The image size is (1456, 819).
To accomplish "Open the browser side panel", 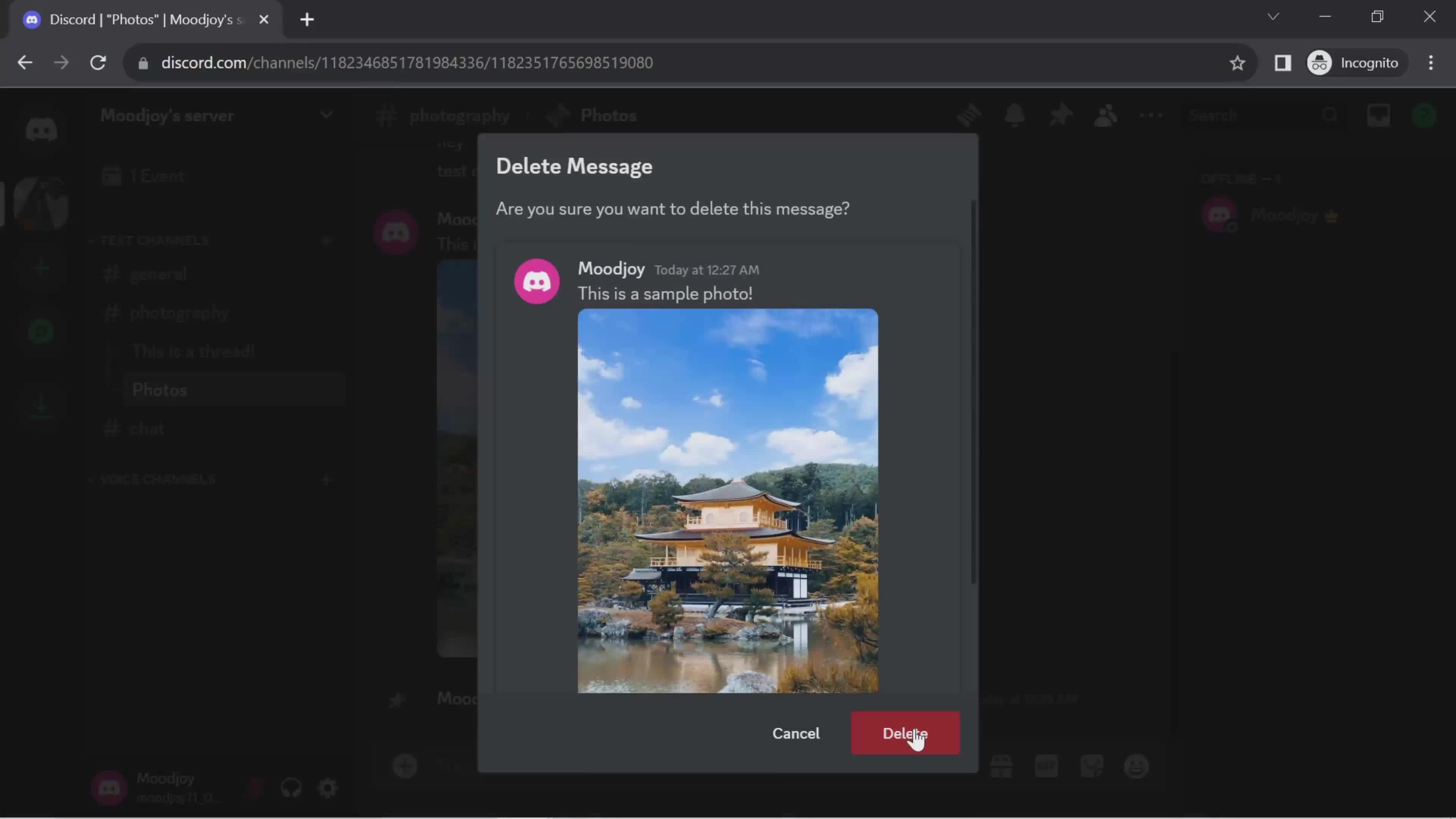I will tap(1282, 63).
